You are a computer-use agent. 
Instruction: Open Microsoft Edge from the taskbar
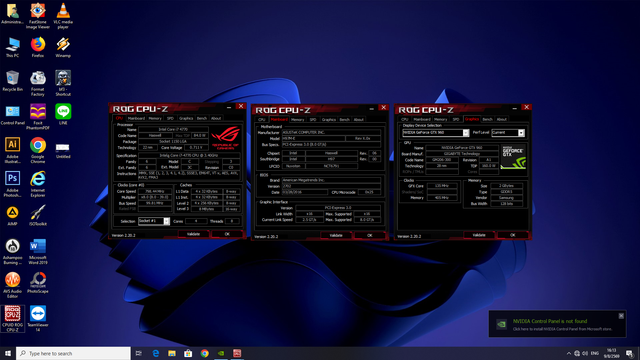point(156,353)
